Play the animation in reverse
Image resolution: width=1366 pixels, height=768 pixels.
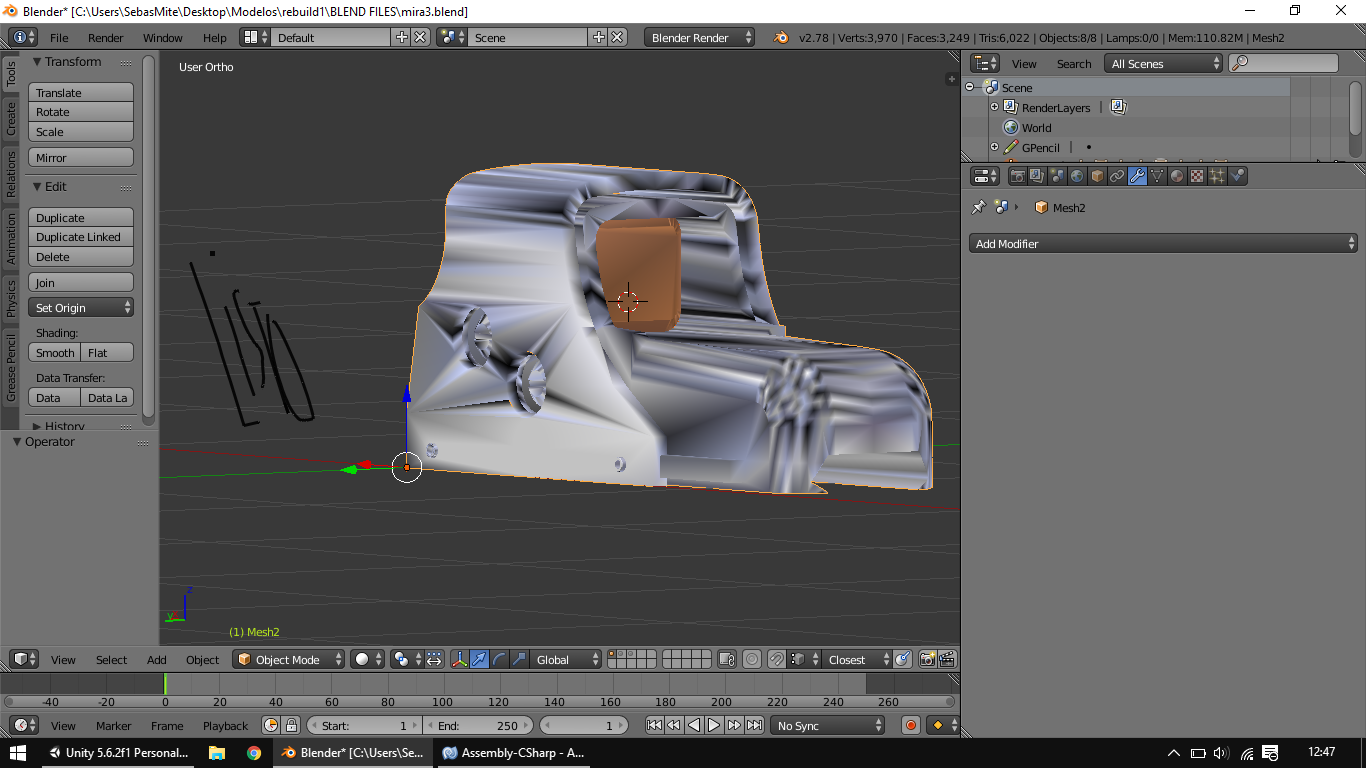(x=694, y=725)
